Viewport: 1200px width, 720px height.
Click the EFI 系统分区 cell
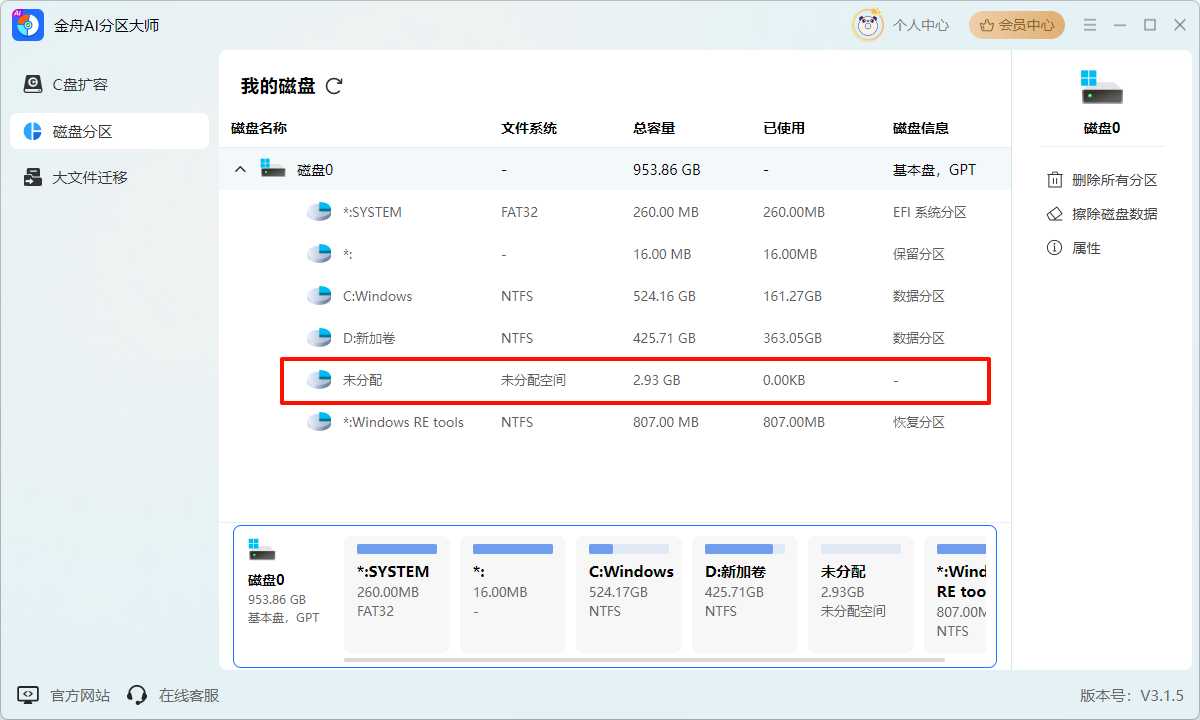click(x=930, y=212)
